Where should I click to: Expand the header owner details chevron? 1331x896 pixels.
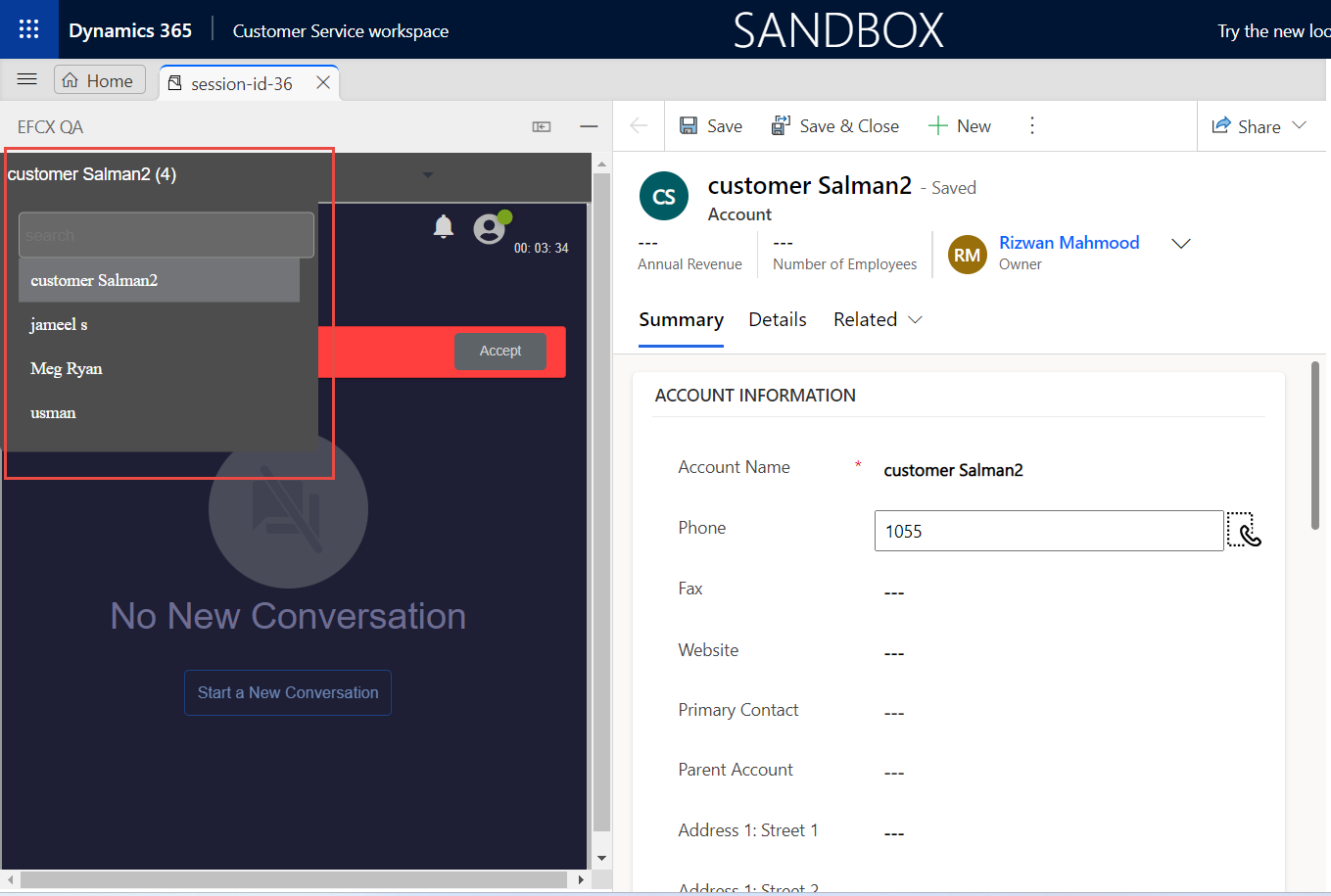tap(1181, 244)
